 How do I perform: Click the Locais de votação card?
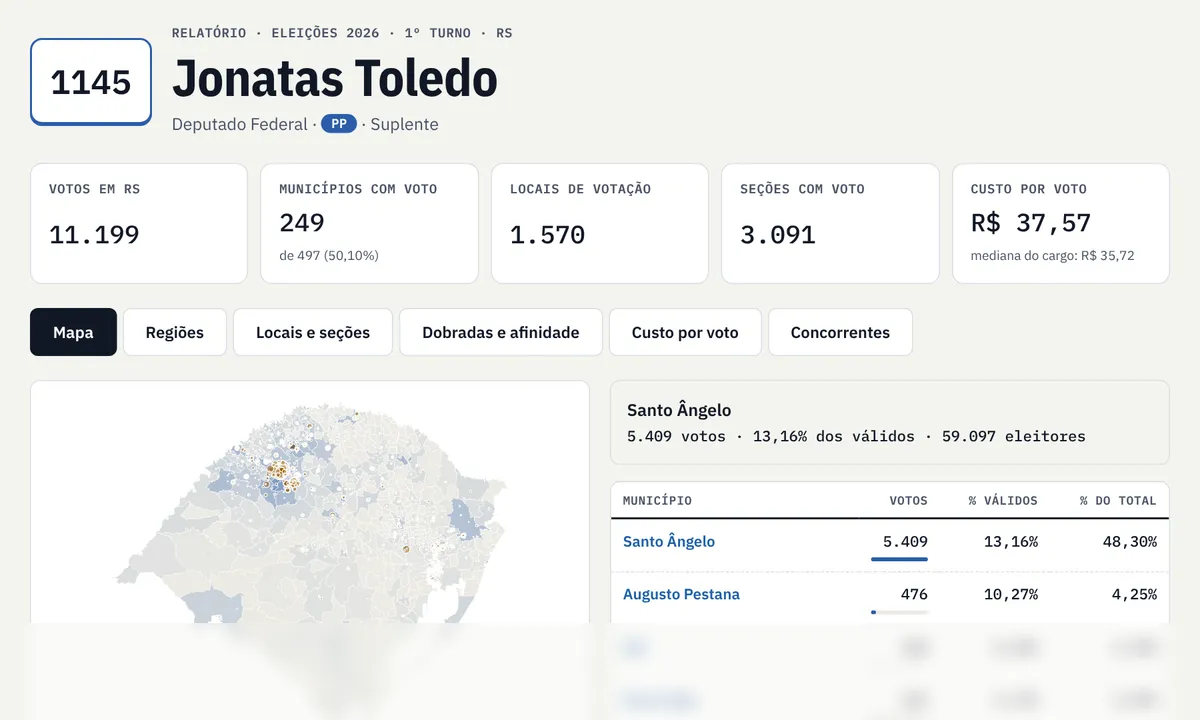point(600,224)
